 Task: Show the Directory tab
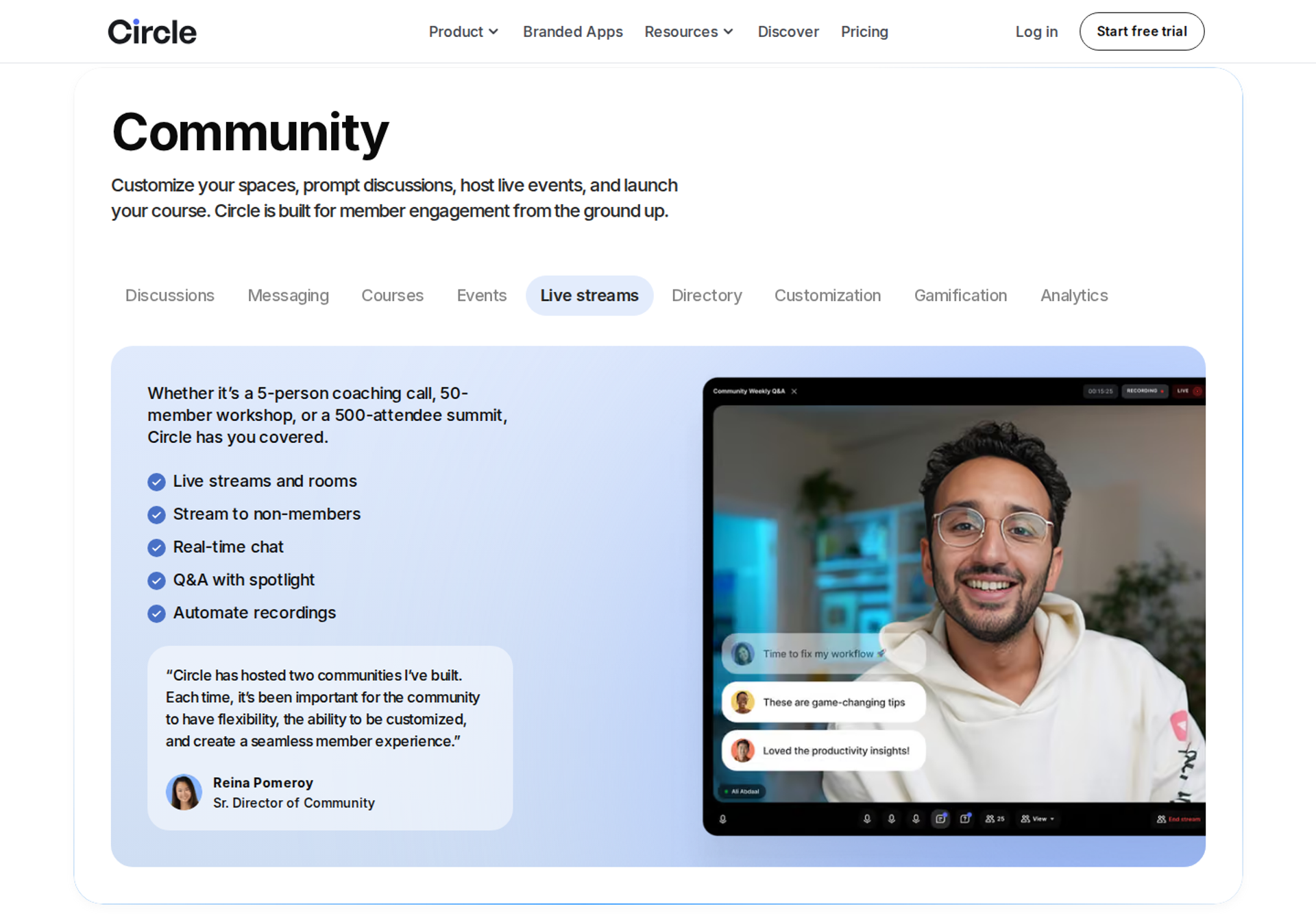[x=707, y=296]
